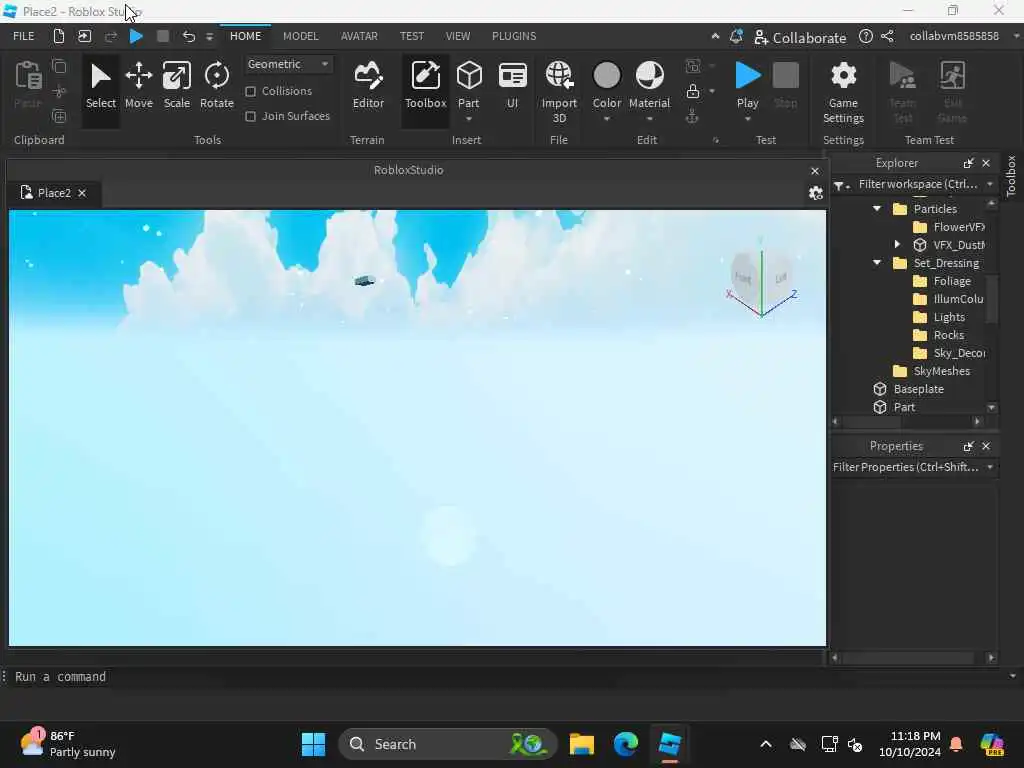Activate the Scale tool
Image resolution: width=1024 pixels, height=768 pixels.
tap(176, 86)
